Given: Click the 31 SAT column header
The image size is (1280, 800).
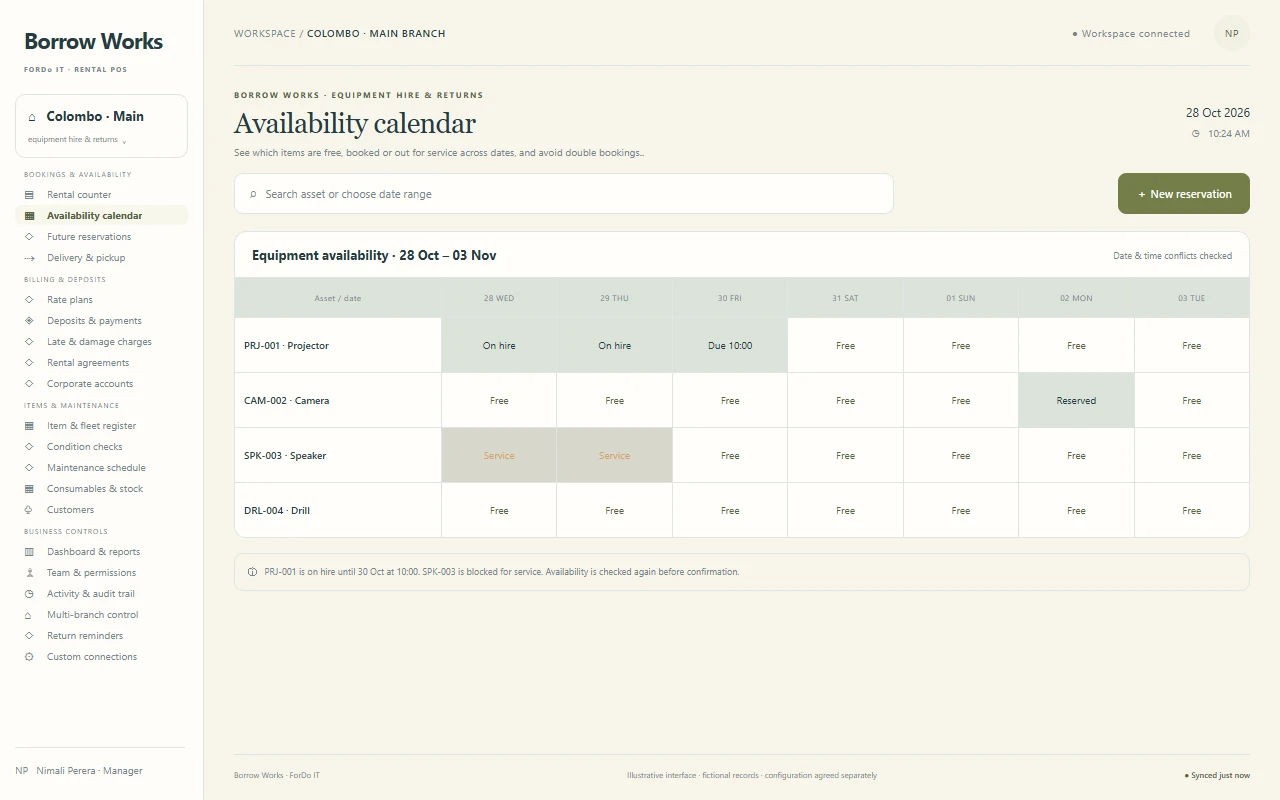Looking at the screenshot, I should click(845, 298).
